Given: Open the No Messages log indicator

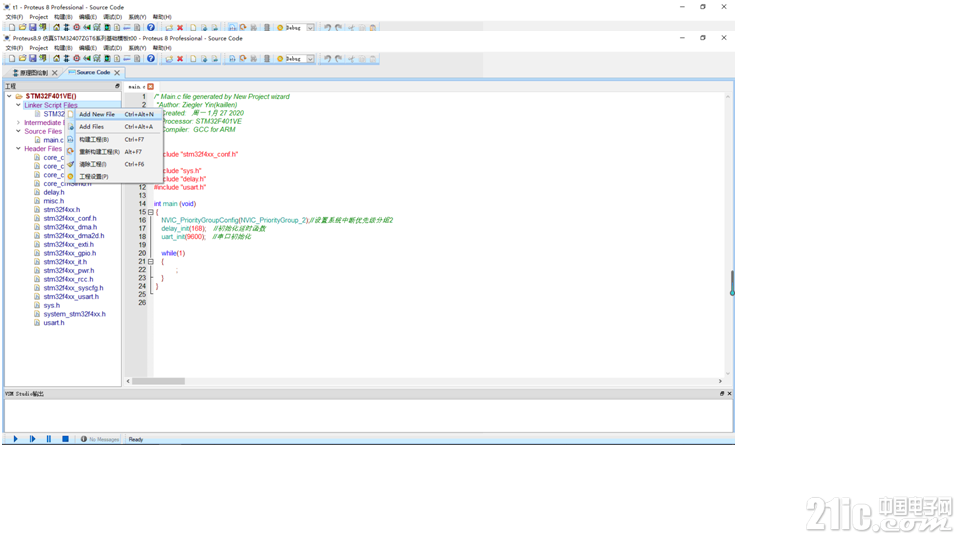Looking at the screenshot, I should (x=100, y=439).
